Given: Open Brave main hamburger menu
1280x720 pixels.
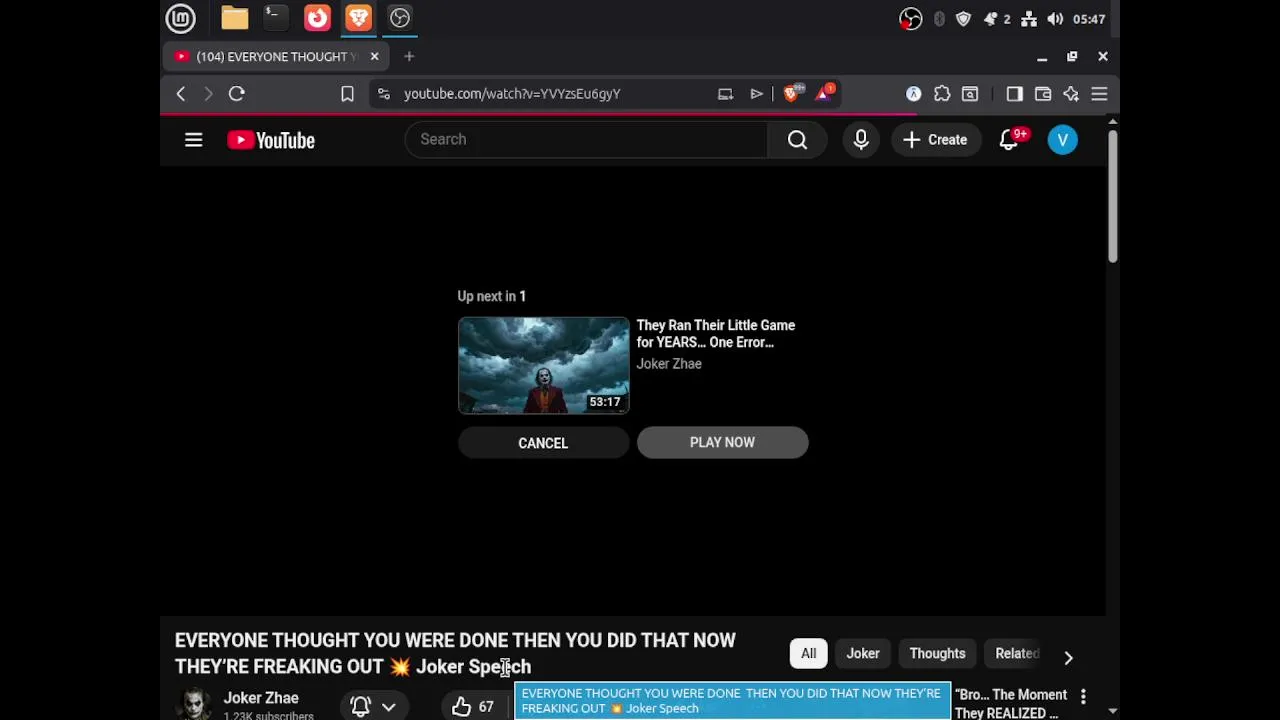Looking at the screenshot, I should pyautogui.click(x=1099, y=94).
